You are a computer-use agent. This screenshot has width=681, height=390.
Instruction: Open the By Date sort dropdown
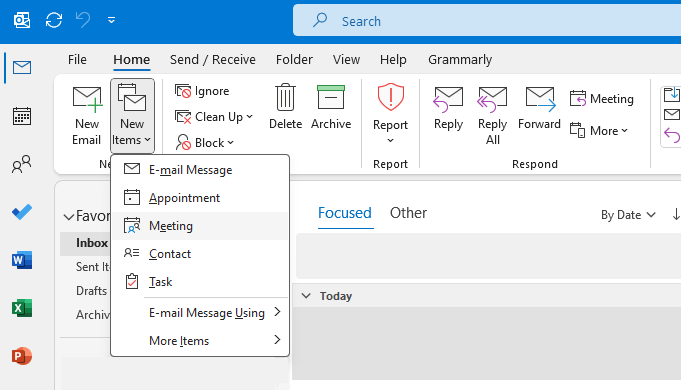click(x=628, y=215)
